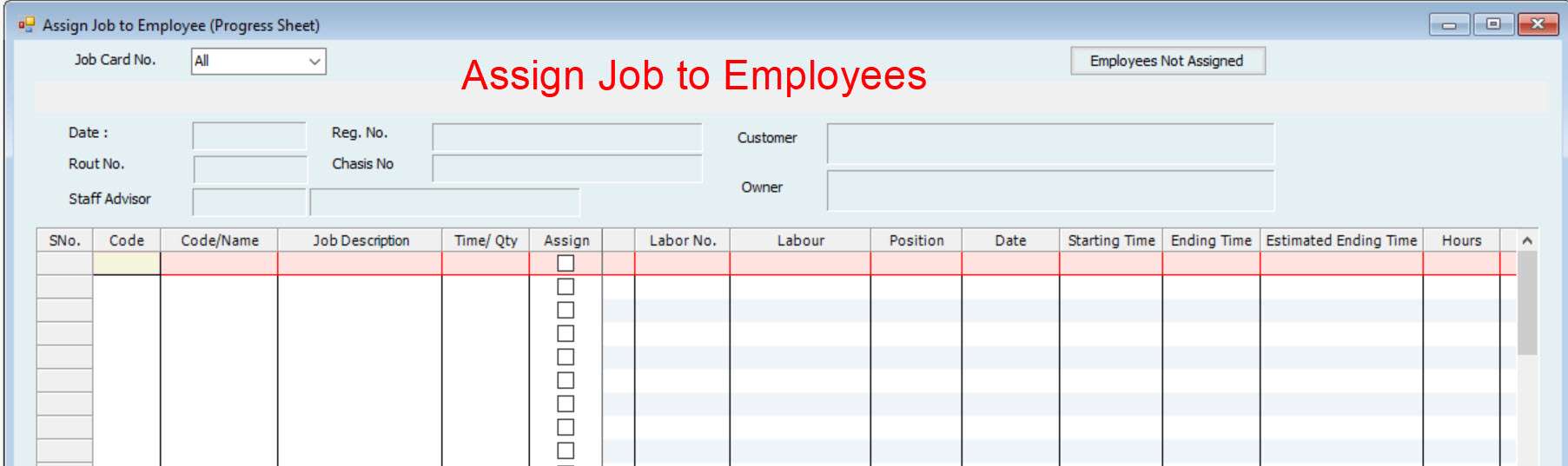Click the Estimated Ending Time column header
Viewport: 1568px width, 466px height.
1341,240
